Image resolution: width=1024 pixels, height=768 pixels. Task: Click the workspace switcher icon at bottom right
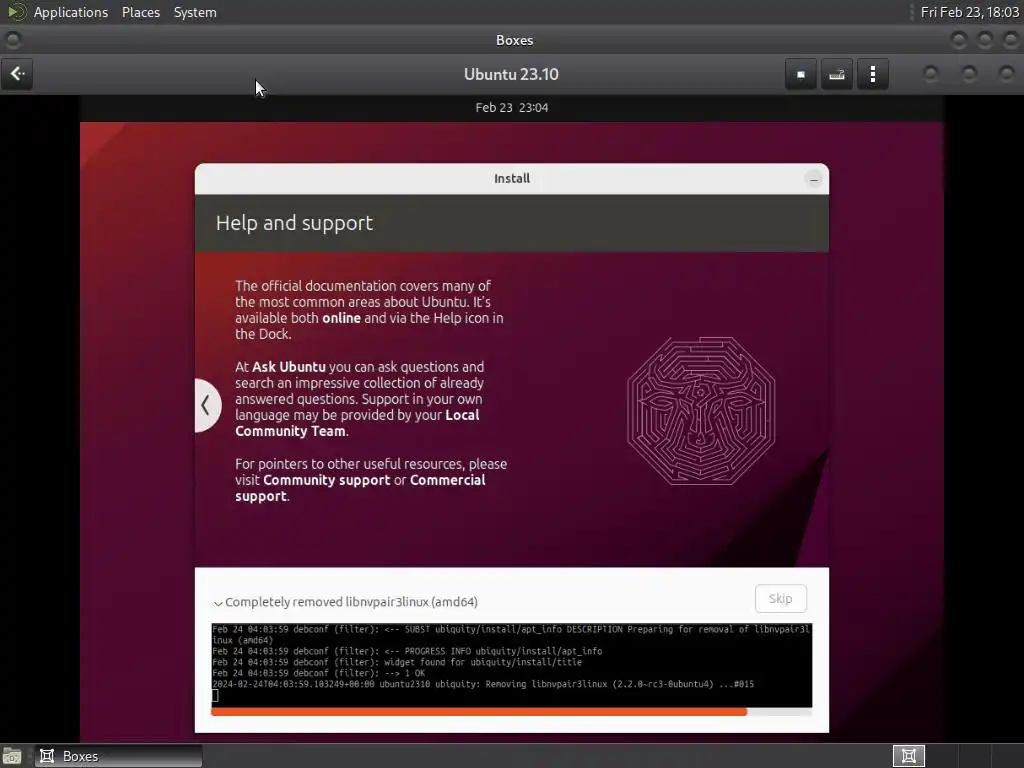coord(908,756)
